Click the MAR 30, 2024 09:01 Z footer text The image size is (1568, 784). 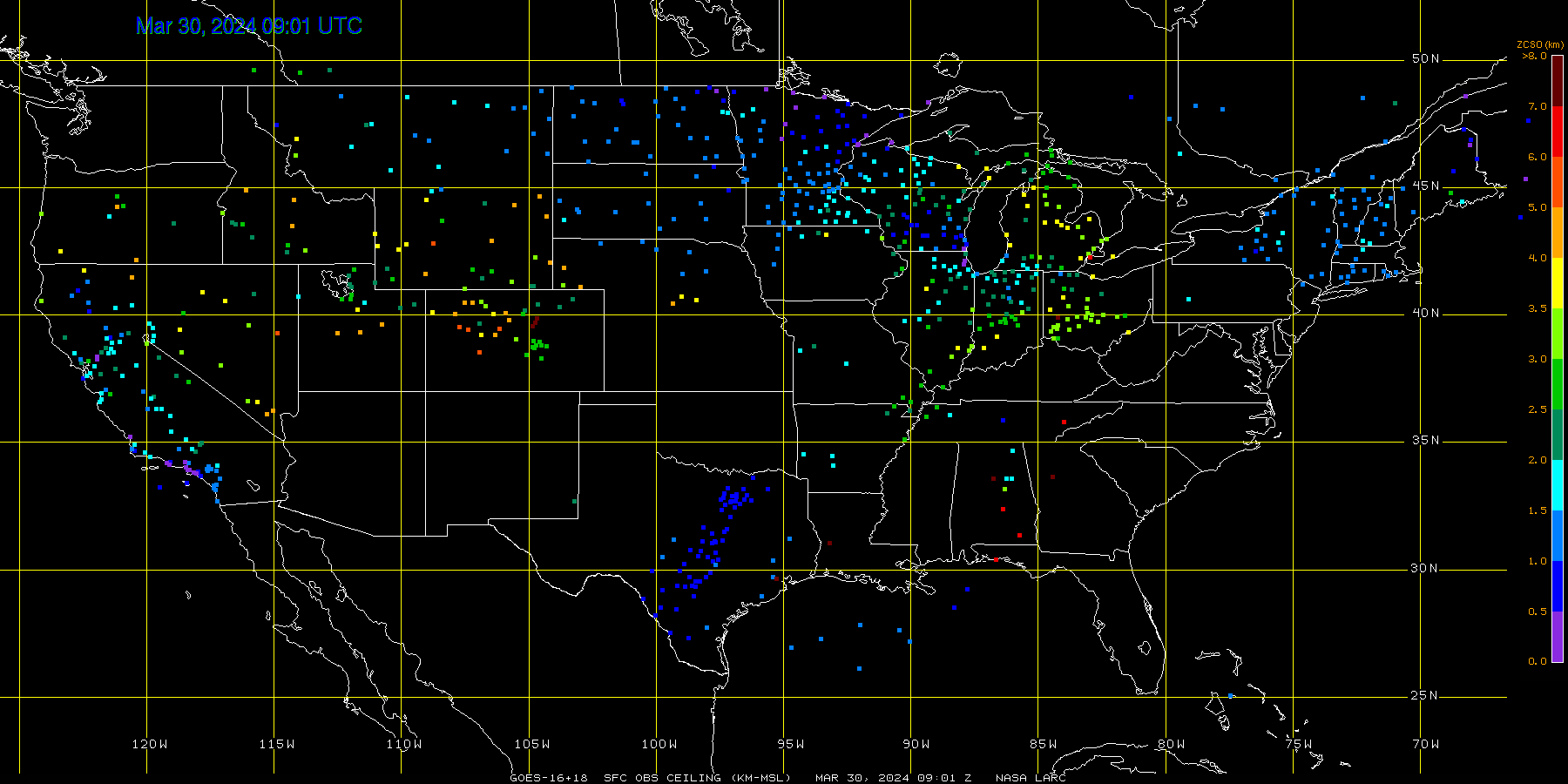click(x=893, y=777)
